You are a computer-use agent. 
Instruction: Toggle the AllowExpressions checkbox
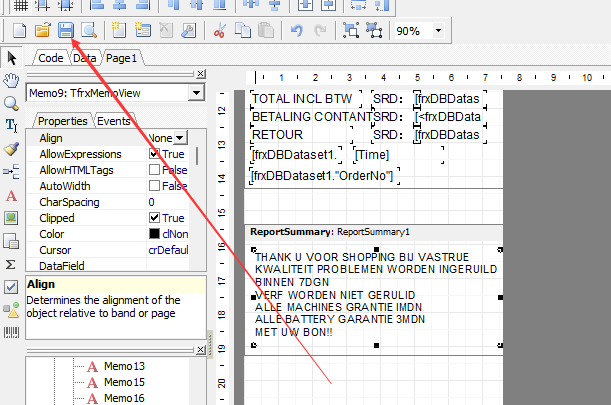(x=154, y=154)
